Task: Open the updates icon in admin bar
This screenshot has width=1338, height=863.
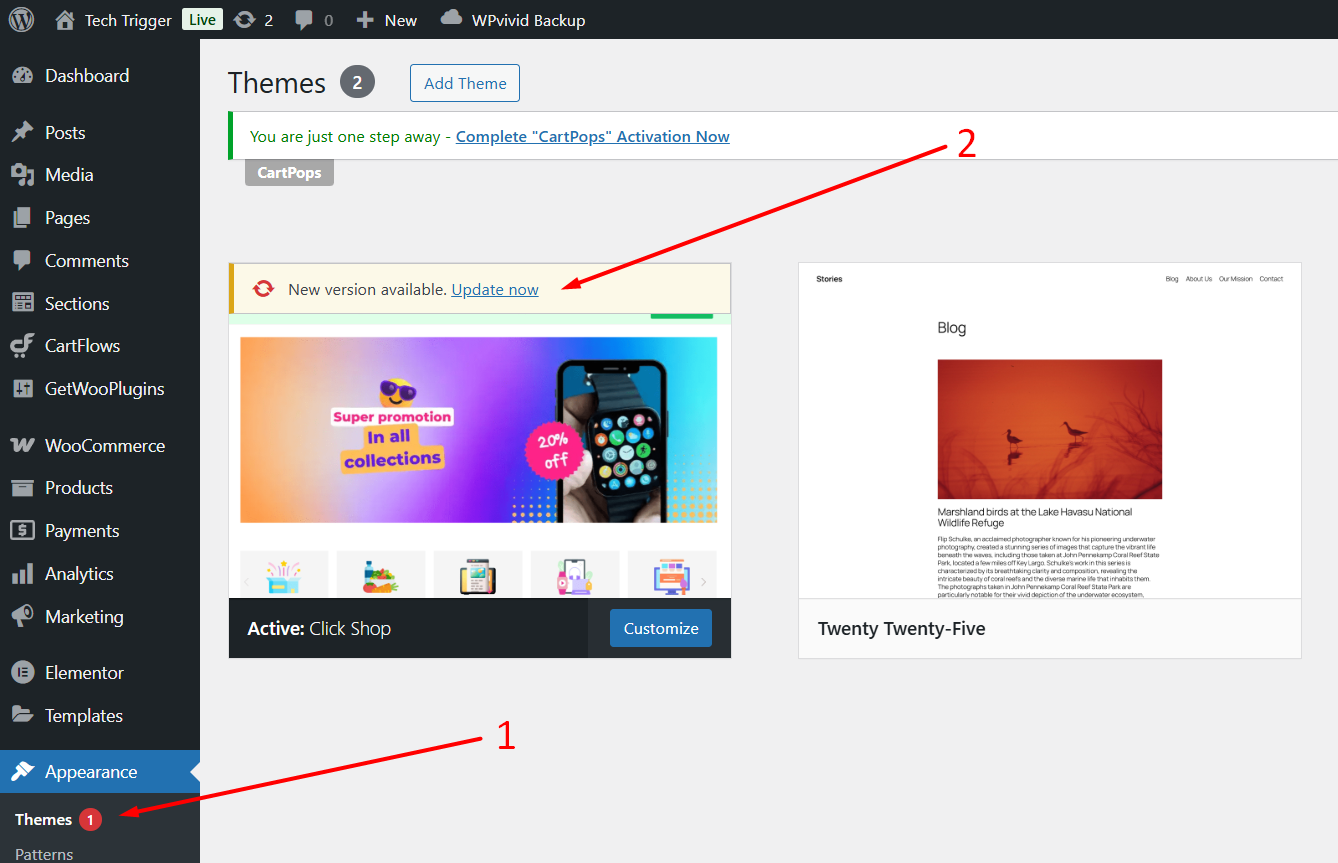Action: click(x=244, y=20)
